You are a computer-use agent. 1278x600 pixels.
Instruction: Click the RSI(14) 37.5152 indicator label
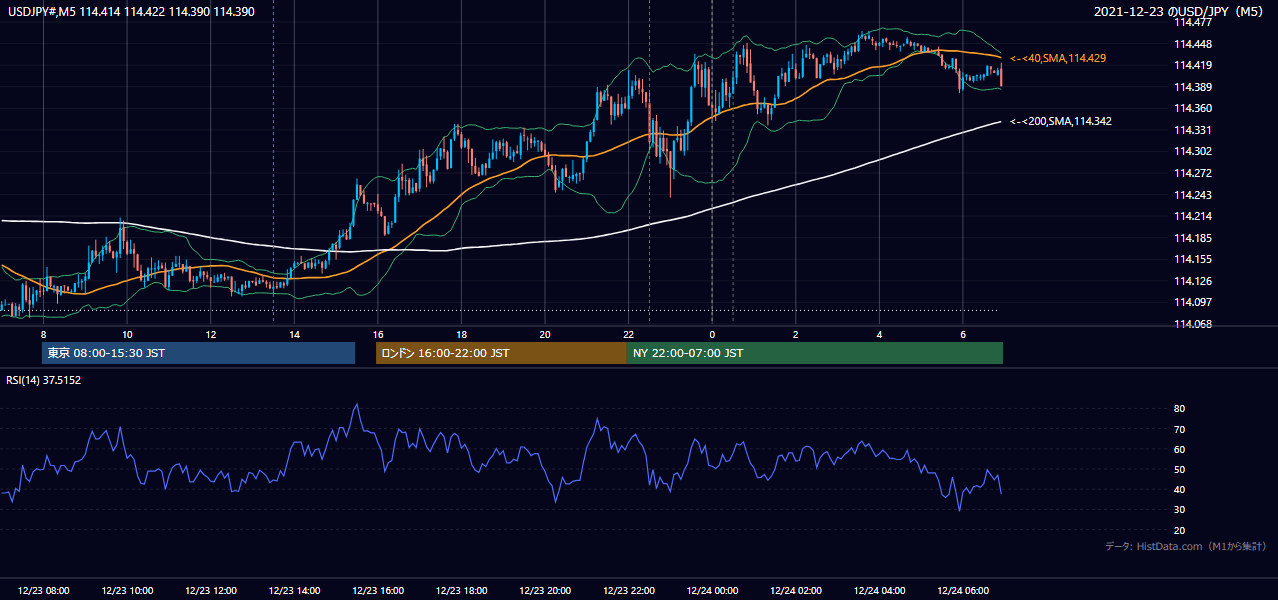tap(44, 380)
